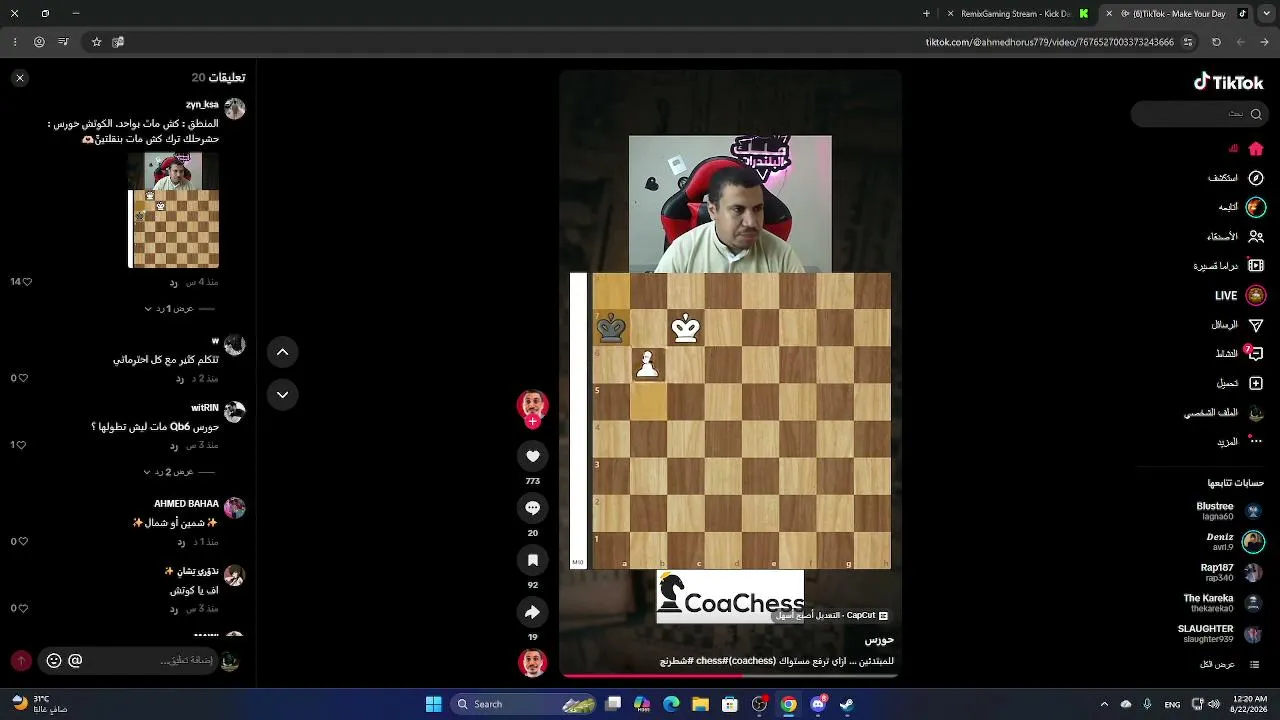This screenshot has height=720, width=1280.
Task: Save the video with bookmark button
Action: pyautogui.click(x=533, y=560)
